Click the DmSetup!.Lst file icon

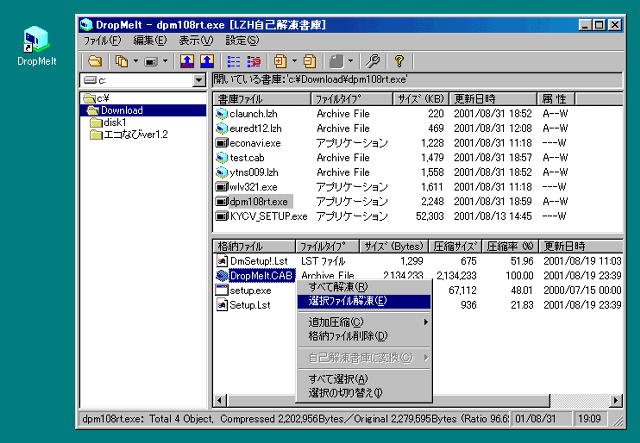pyautogui.click(x=222, y=261)
